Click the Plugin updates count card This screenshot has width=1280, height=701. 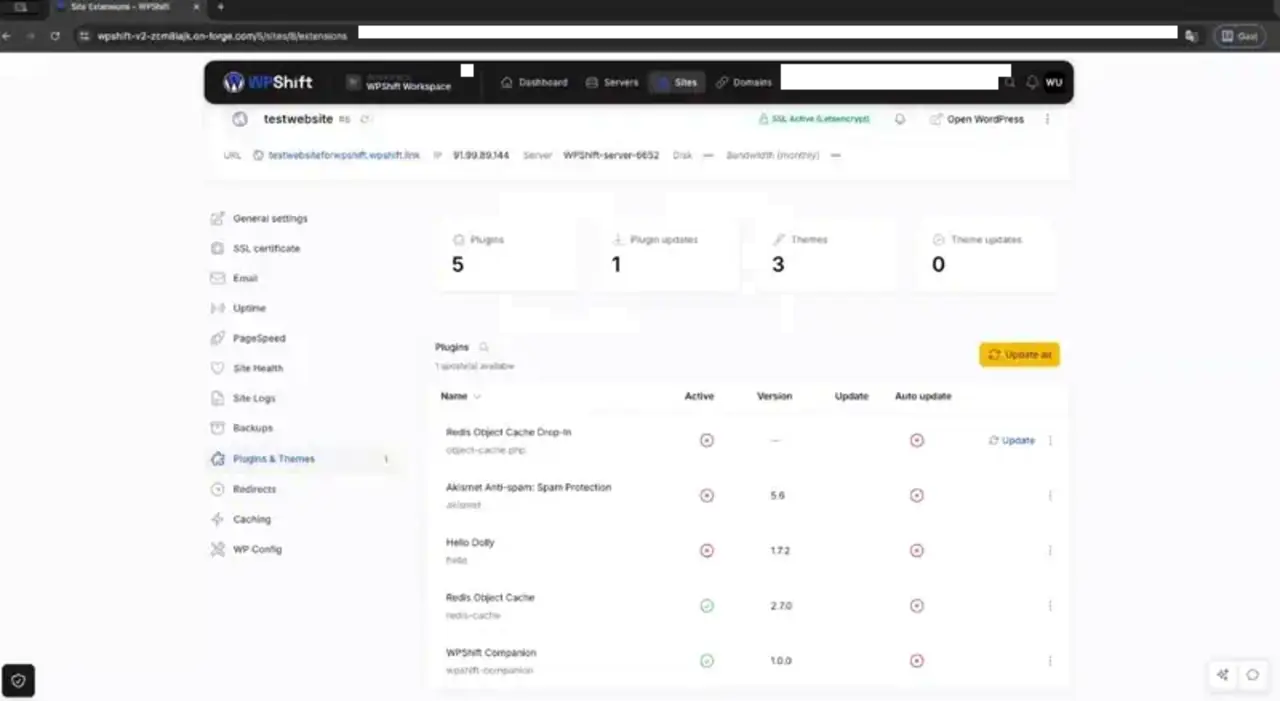(667, 255)
